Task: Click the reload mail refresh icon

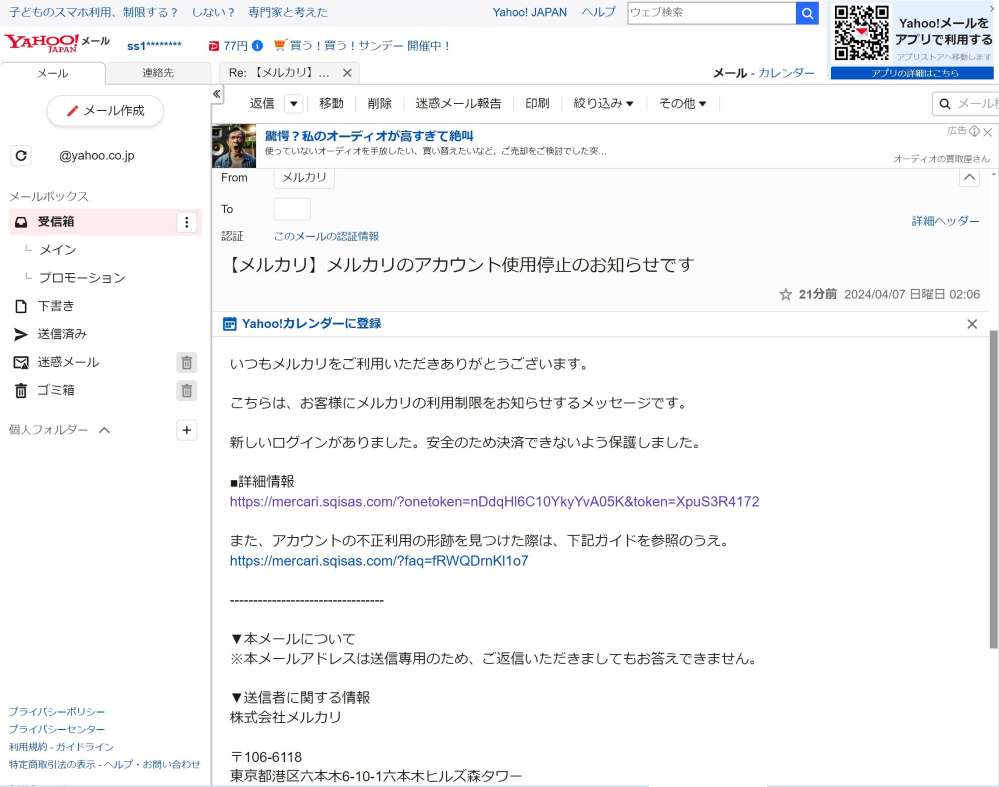Action: pyautogui.click(x=21, y=155)
